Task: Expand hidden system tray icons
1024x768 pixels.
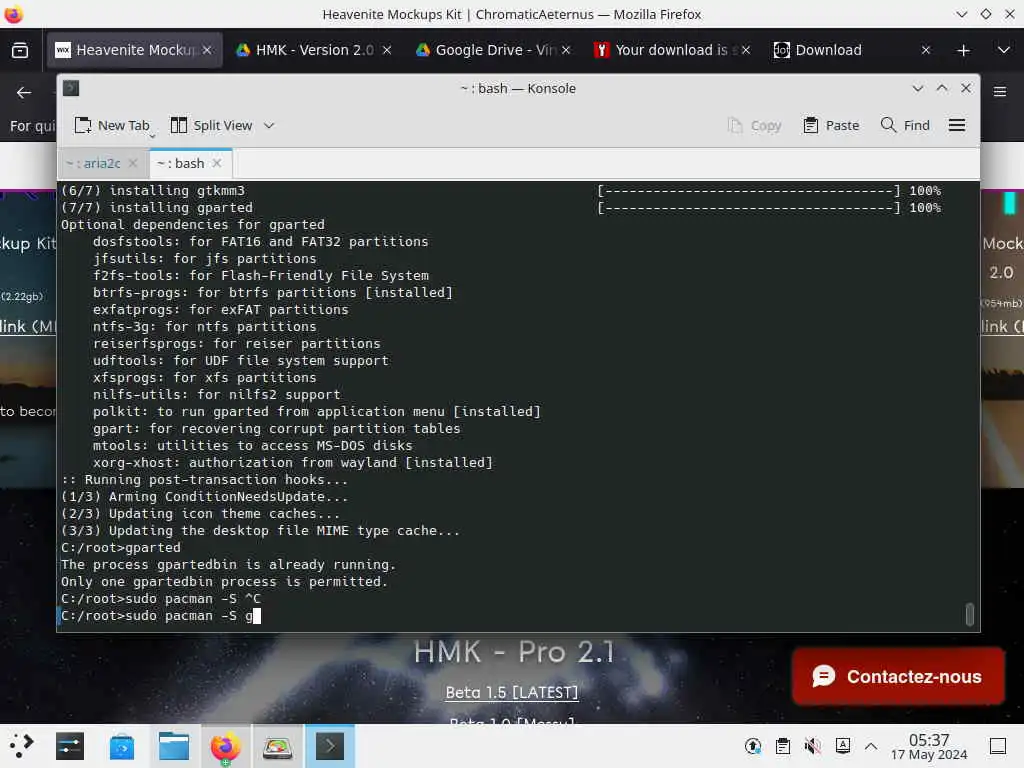Action: pos(871,746)
